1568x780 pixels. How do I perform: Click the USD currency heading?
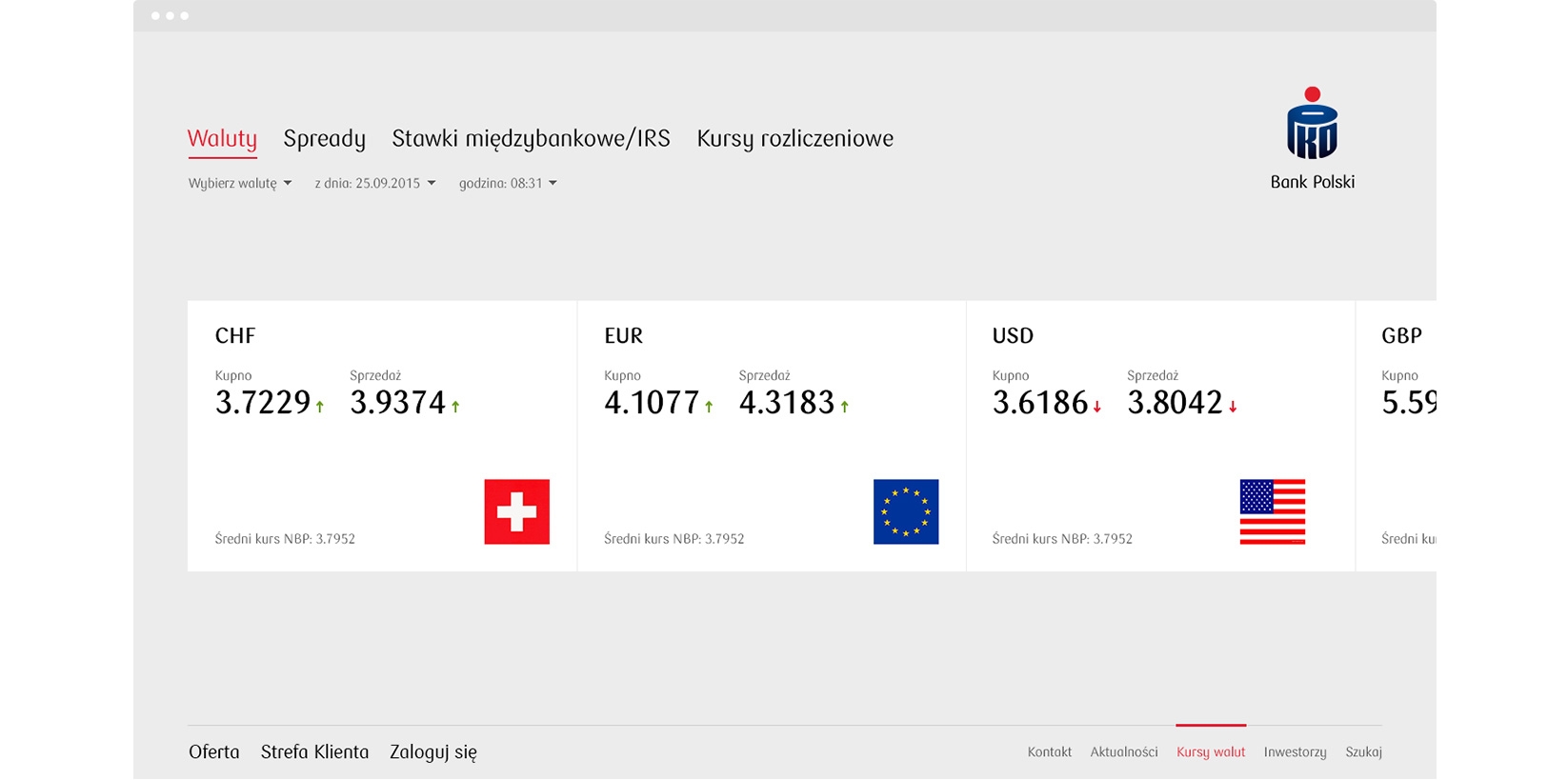tap(1013, 335)
